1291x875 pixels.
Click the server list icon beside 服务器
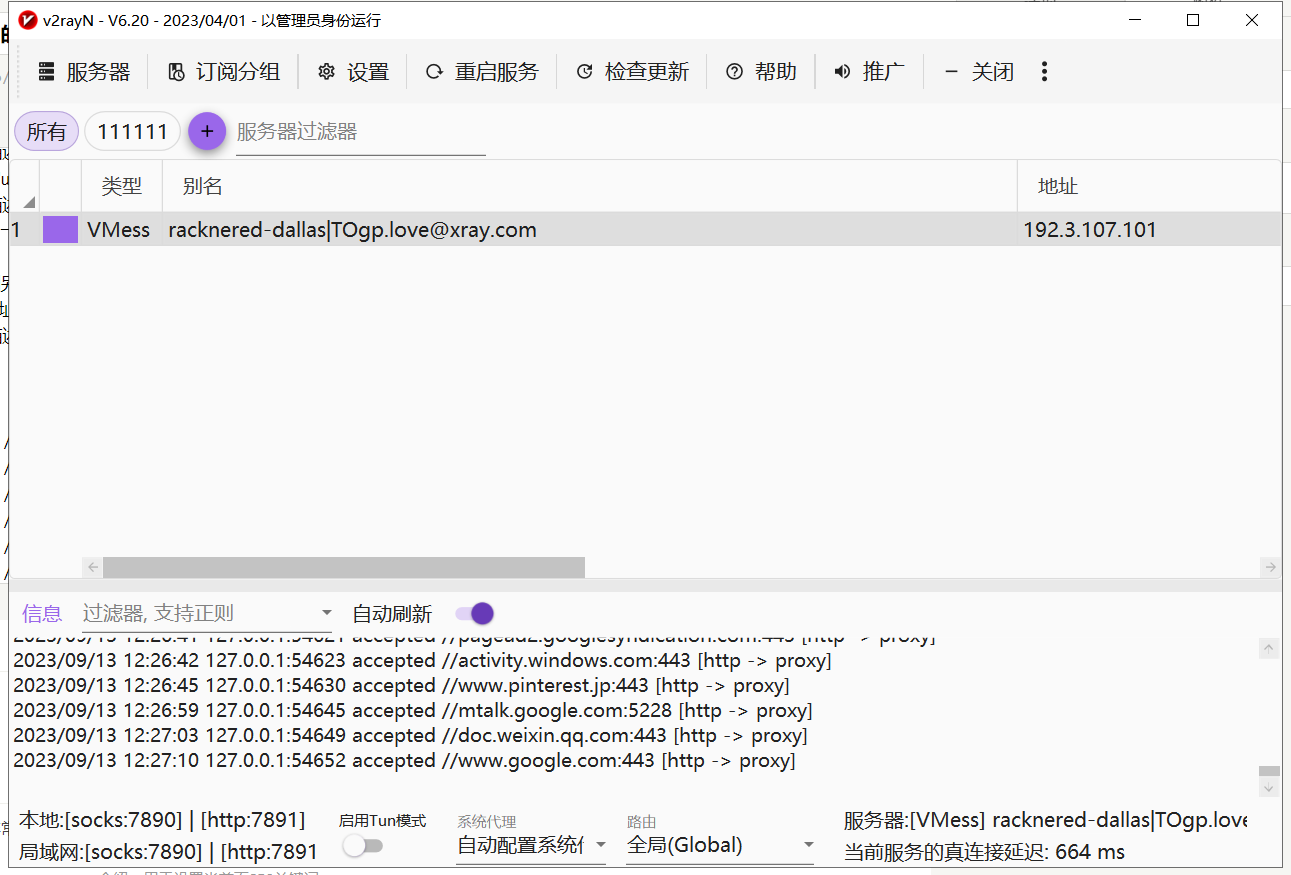[x=46, y=72]
